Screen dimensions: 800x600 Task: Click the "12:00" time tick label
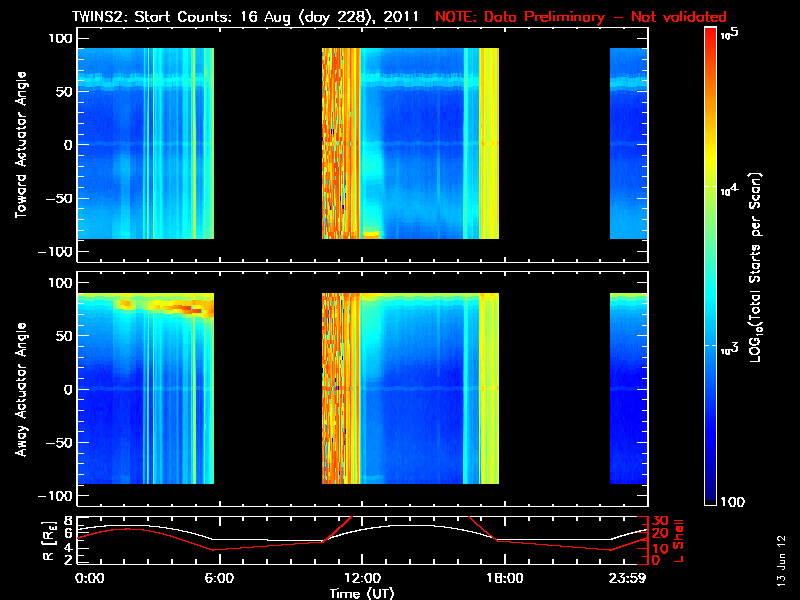(x=362, y=578)
